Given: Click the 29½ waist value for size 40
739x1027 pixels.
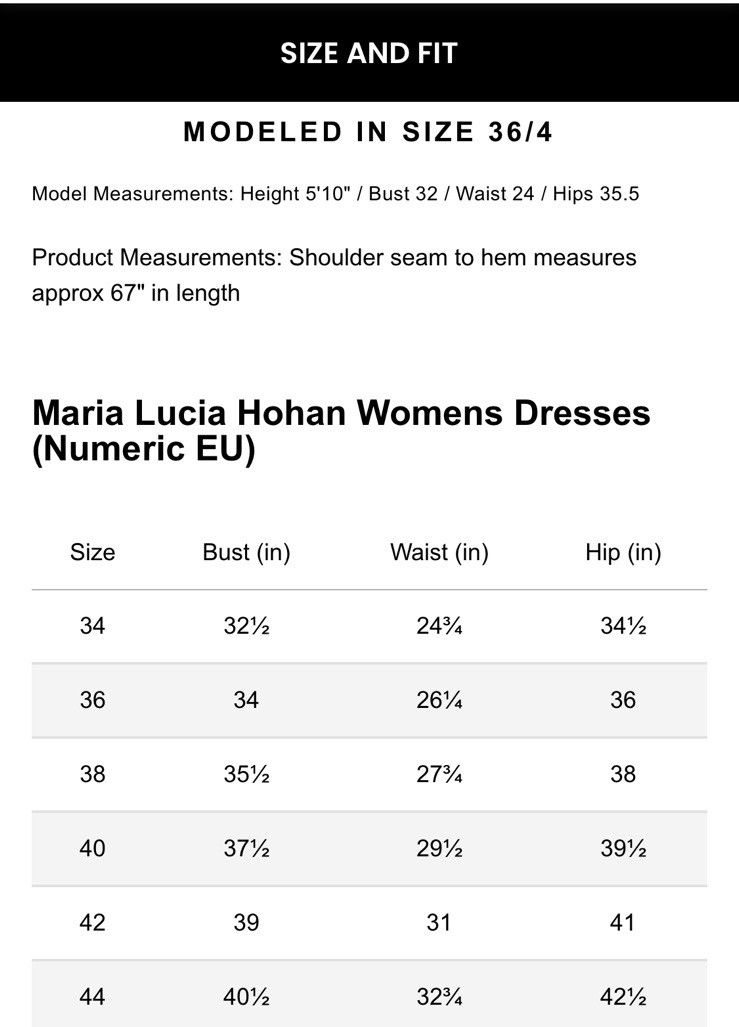Looking at the screenshot, I should click(x=439, y=848).
